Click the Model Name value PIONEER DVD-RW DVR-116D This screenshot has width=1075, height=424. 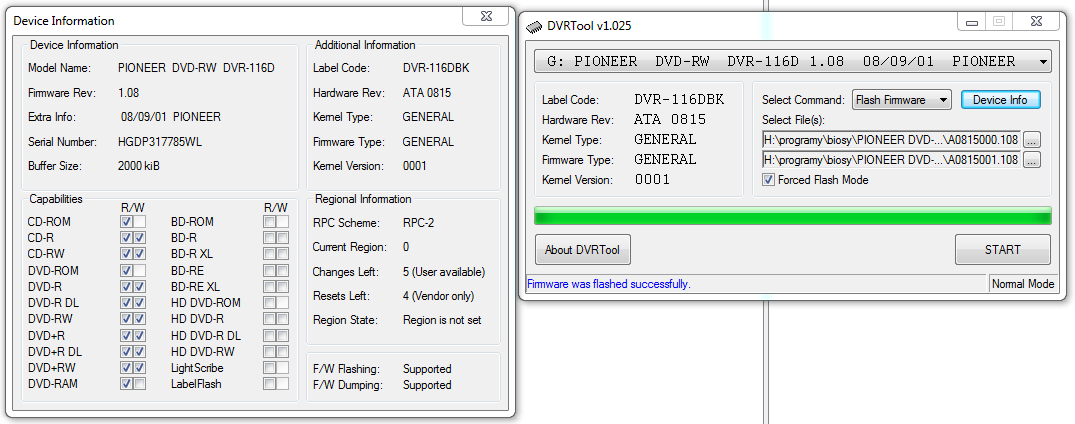click(196, 68)
